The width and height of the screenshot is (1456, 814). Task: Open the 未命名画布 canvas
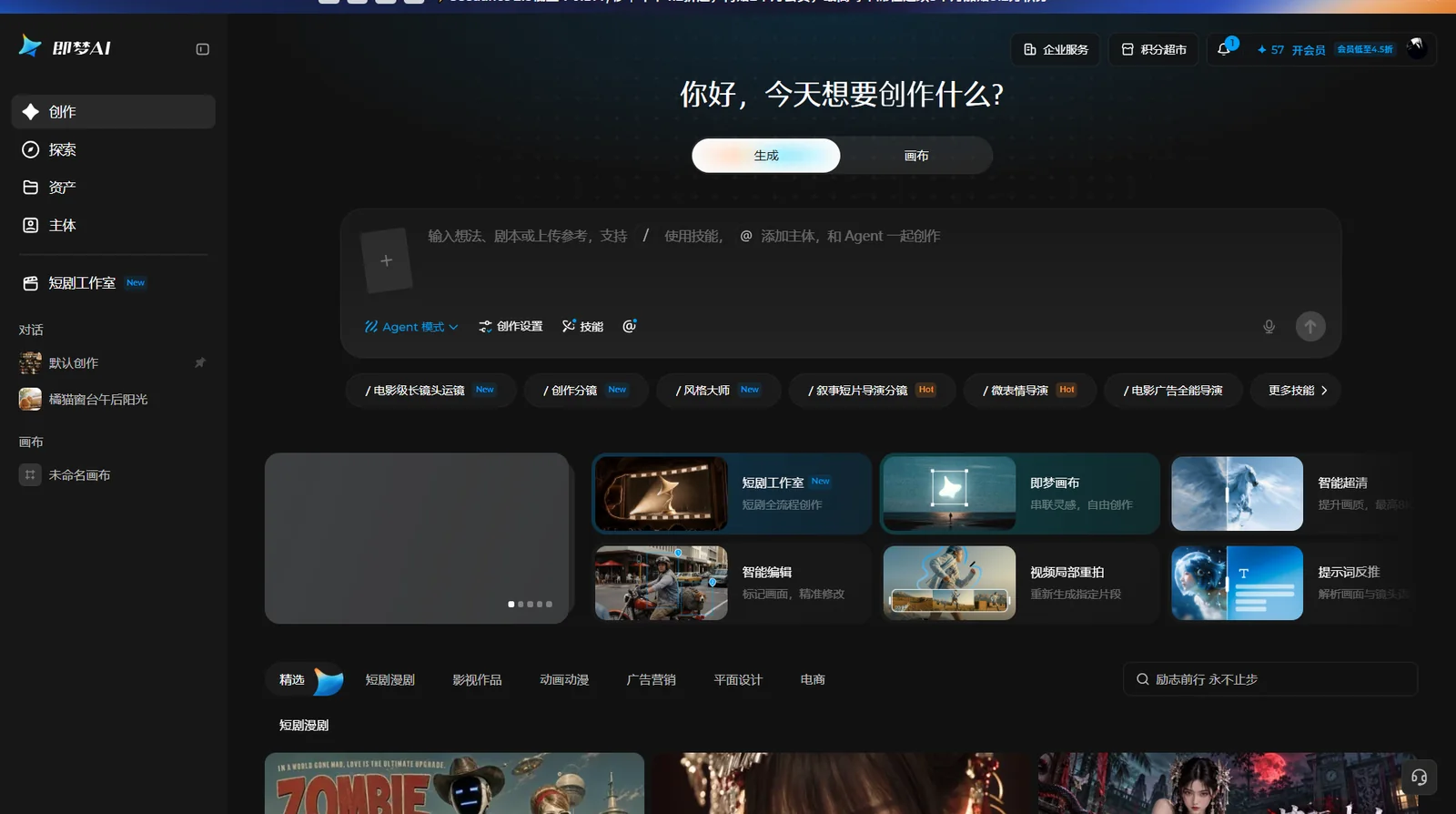tap(114, 474)
